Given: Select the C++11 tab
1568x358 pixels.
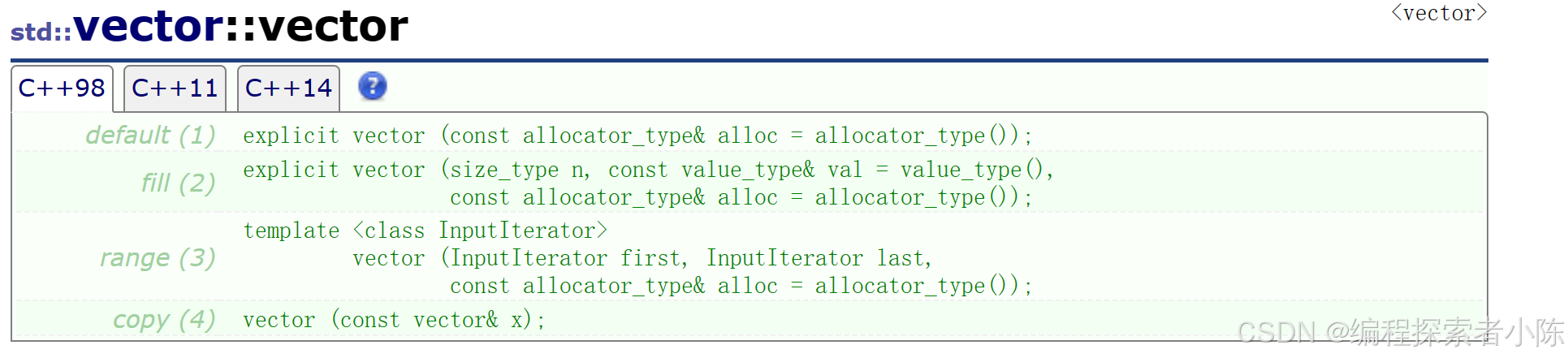Looking at the screenshot, I should [175, 88].
